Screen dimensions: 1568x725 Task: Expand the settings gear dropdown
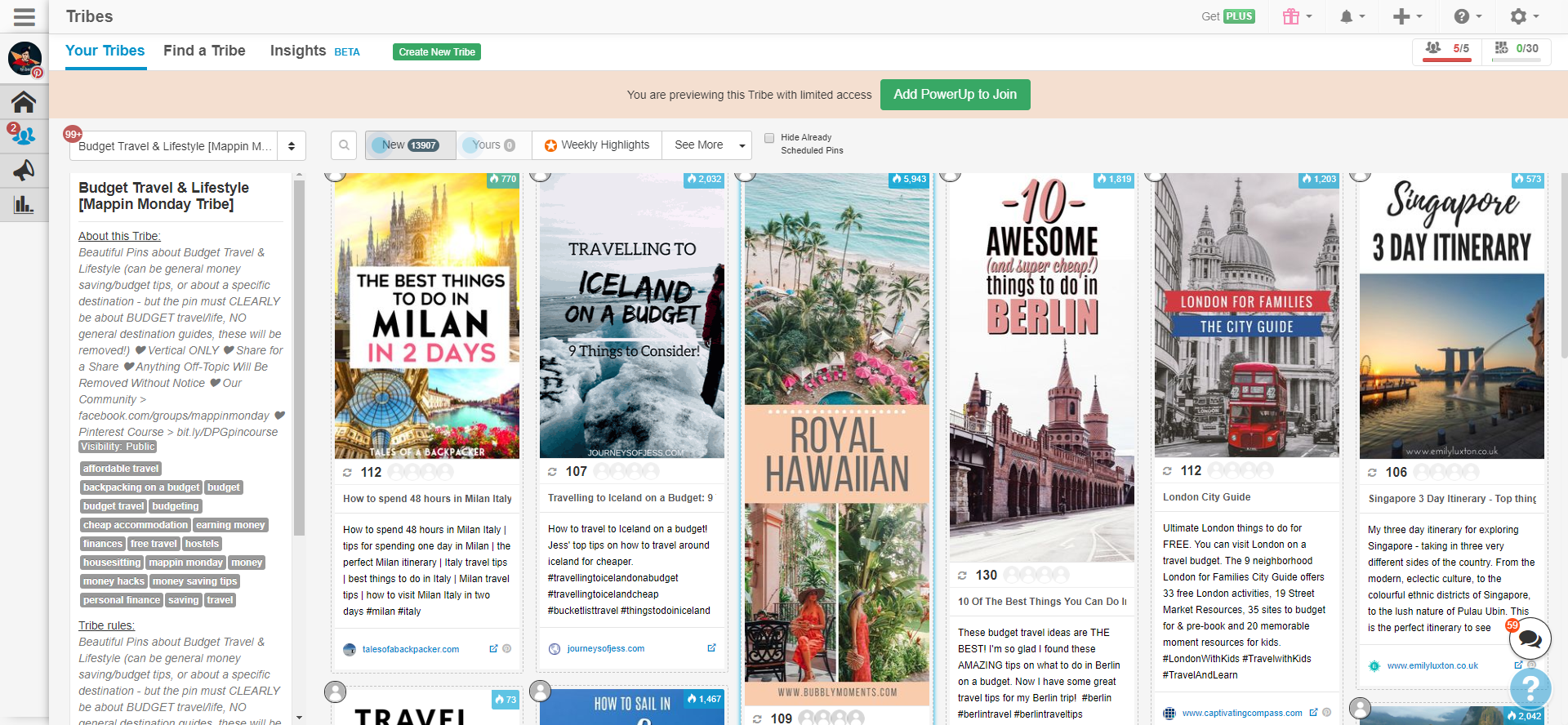point(1523,16)
